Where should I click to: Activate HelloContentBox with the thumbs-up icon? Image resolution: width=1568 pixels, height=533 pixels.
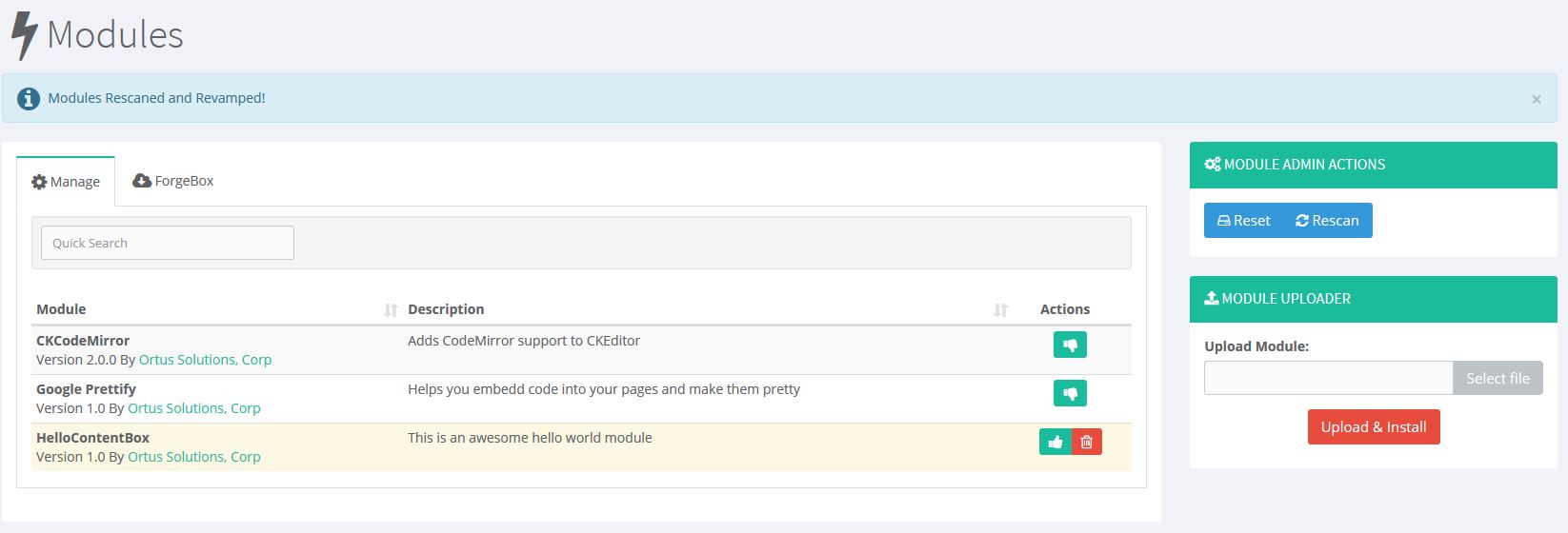click(1055, 442)
